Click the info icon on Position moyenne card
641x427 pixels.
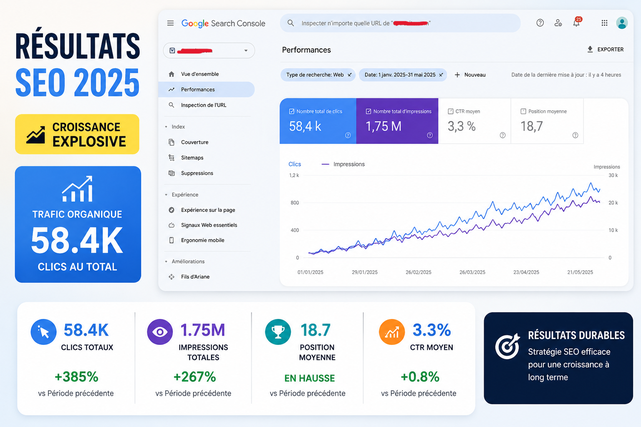click(575, 135)
